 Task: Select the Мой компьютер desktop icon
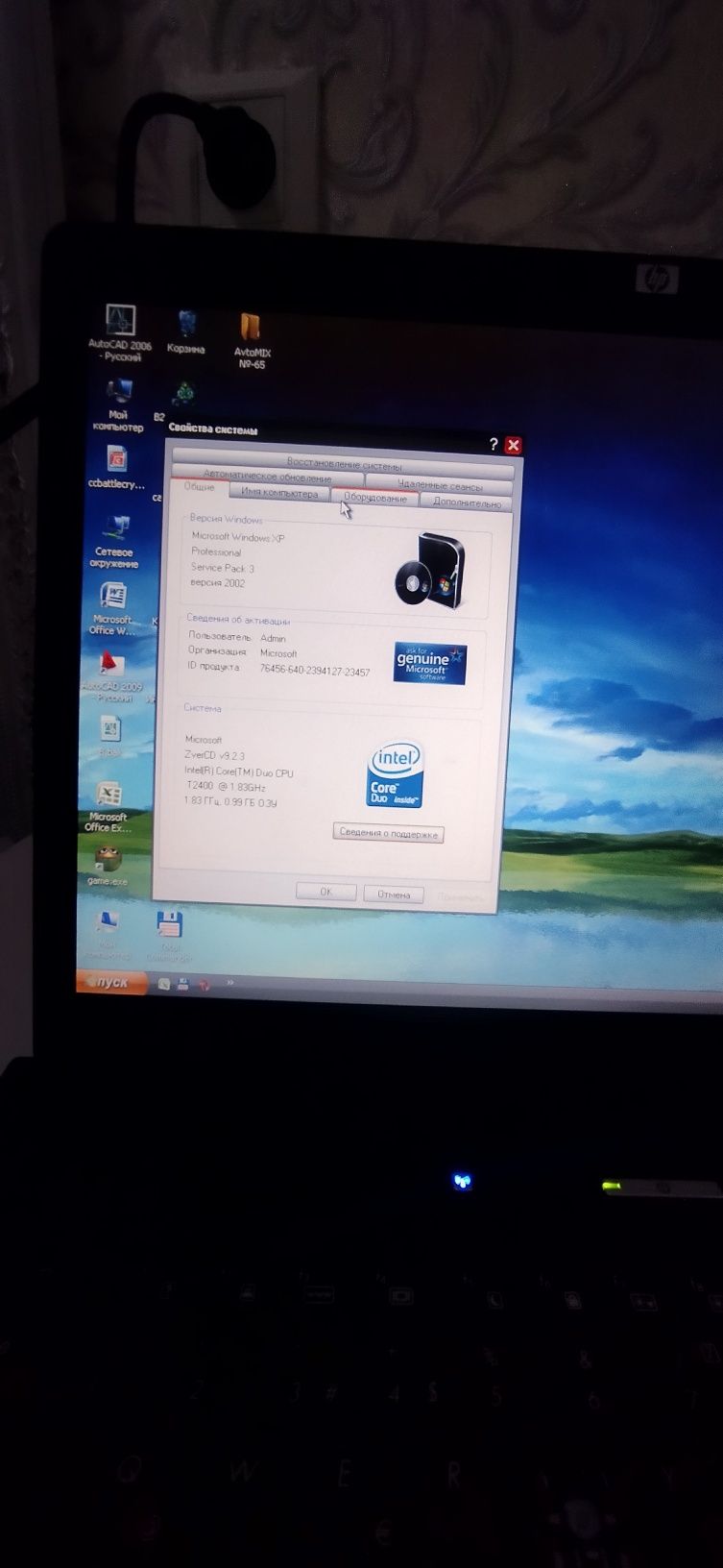tap(118, 404)
